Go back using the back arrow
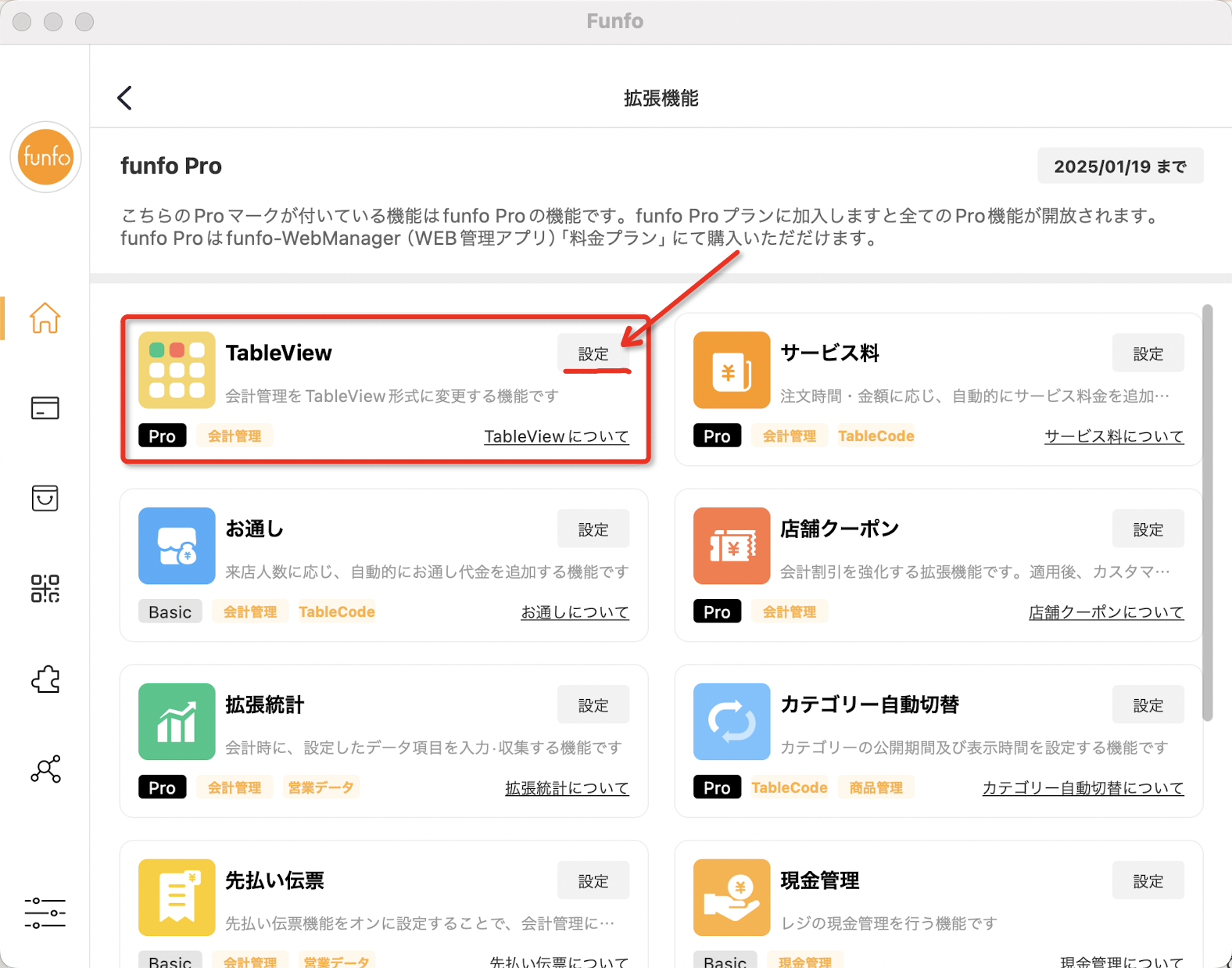Screen dimensions: 1232x968 [124, 98]
